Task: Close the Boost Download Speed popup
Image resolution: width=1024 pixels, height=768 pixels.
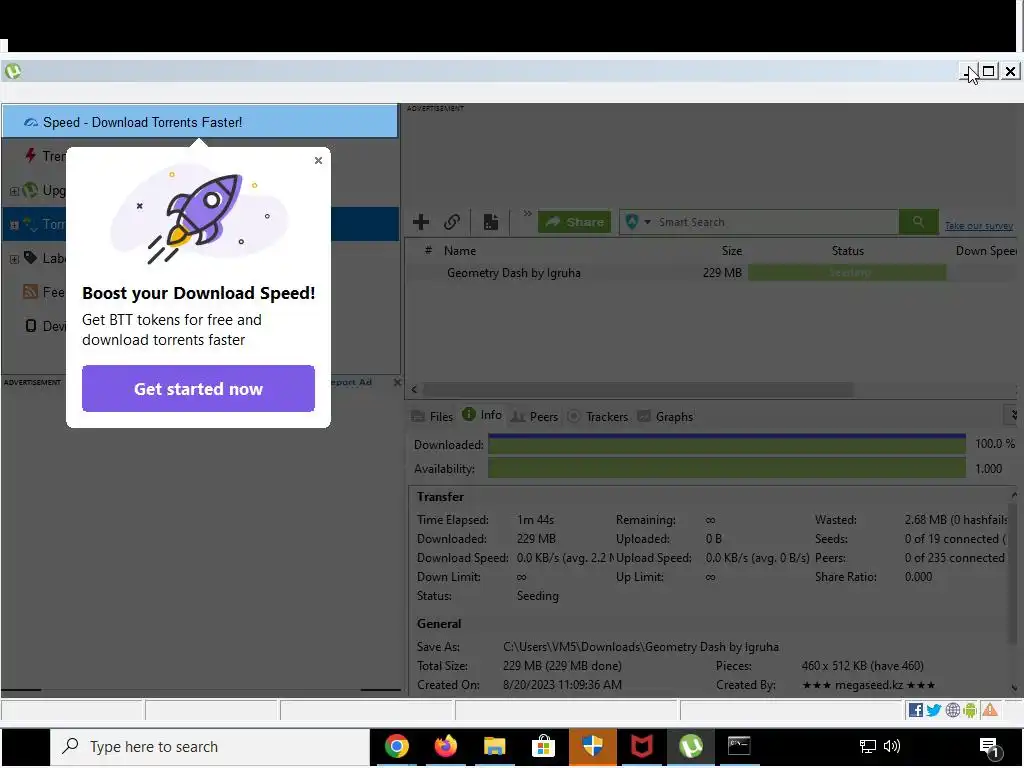Action: pyautogui.click(x=318, y=160)
